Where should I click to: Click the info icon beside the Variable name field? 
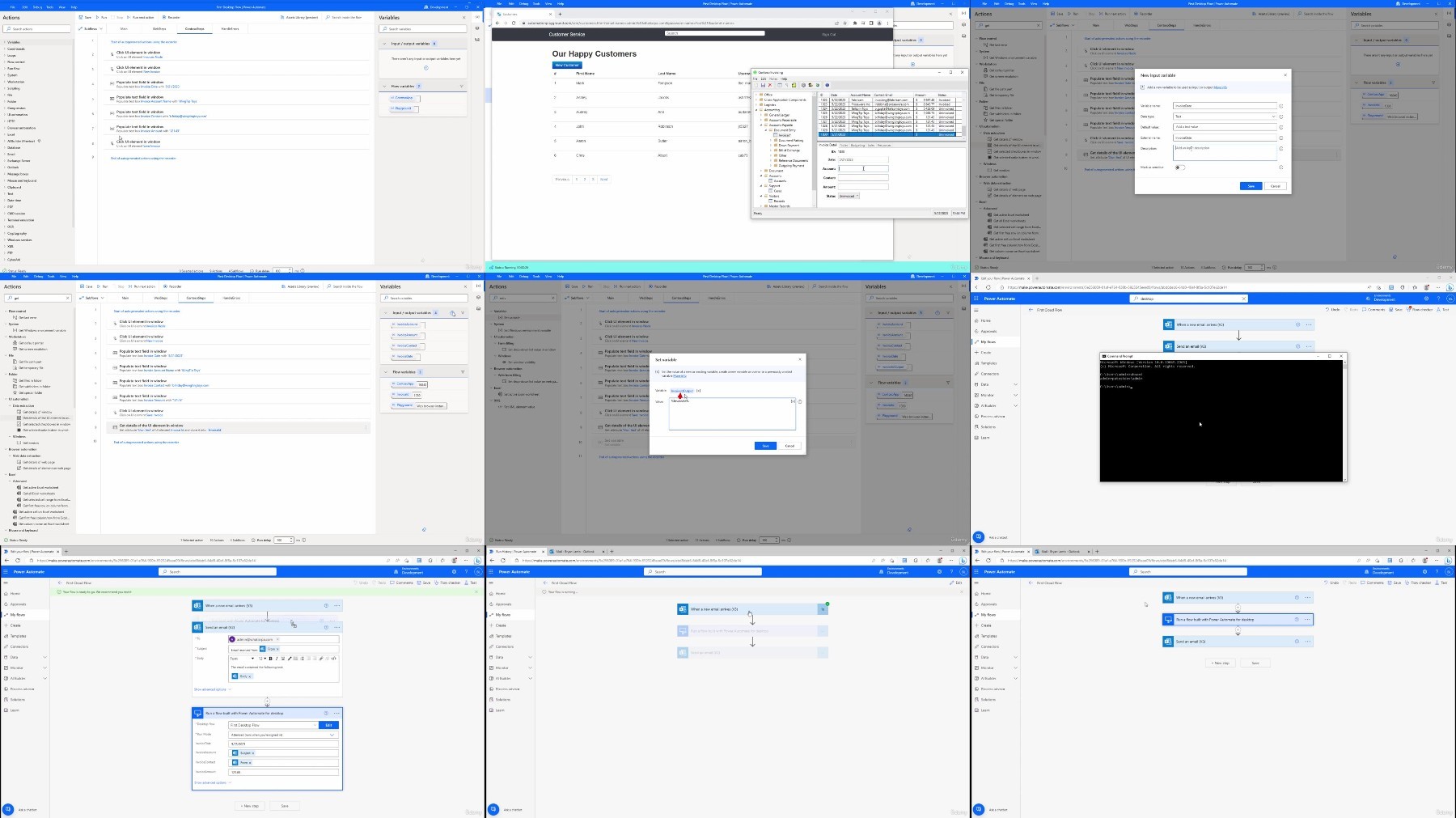[1281, 106]
